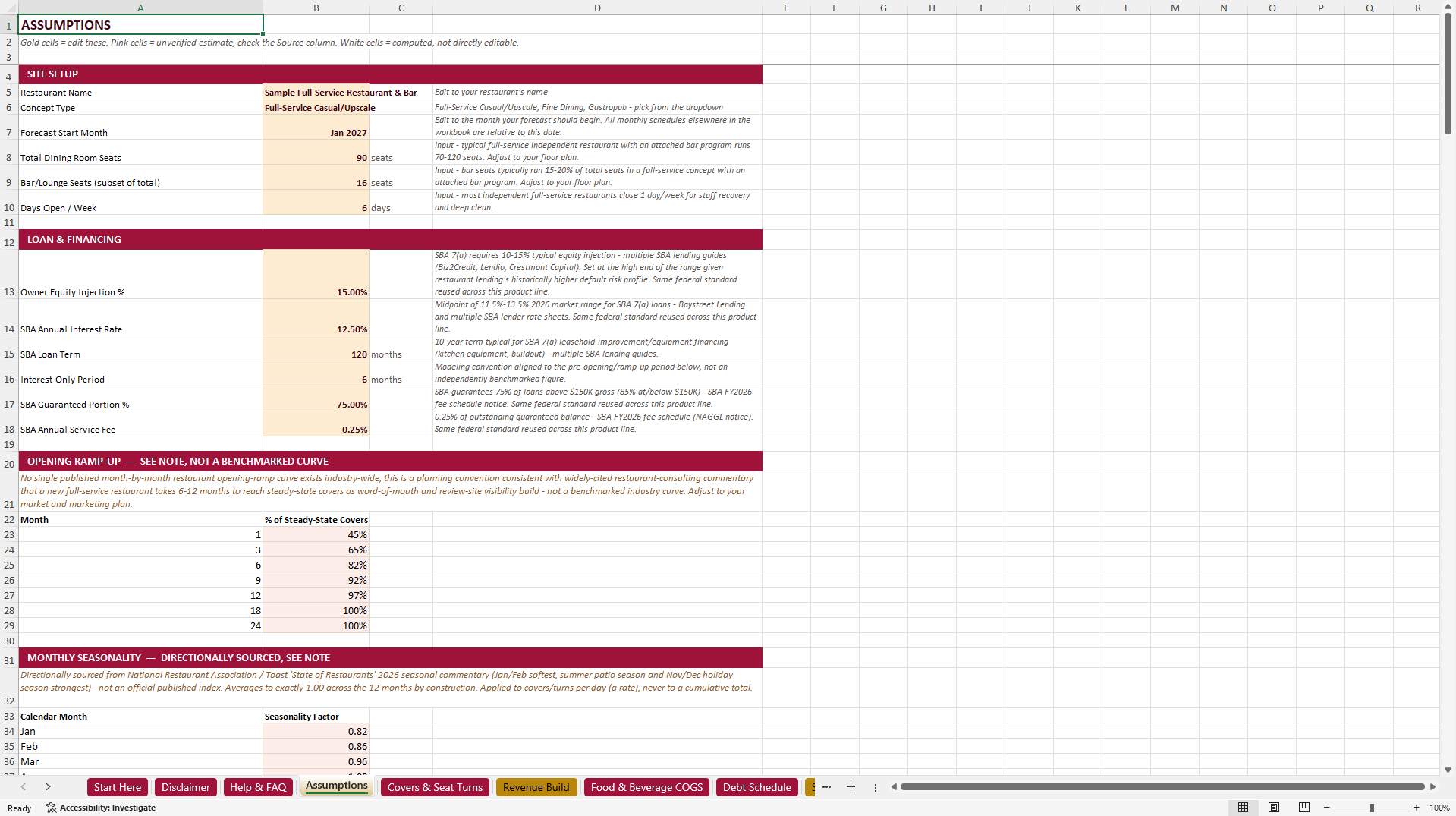
Task: Click vertical scrollbar down arrow
Action: pos(1448,770)
